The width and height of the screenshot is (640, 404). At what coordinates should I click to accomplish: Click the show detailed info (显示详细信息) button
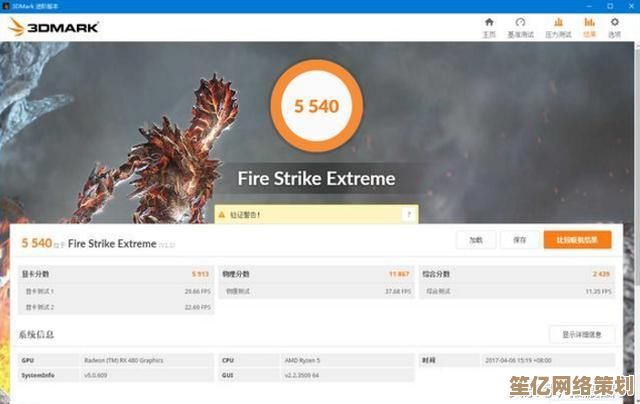582,335
